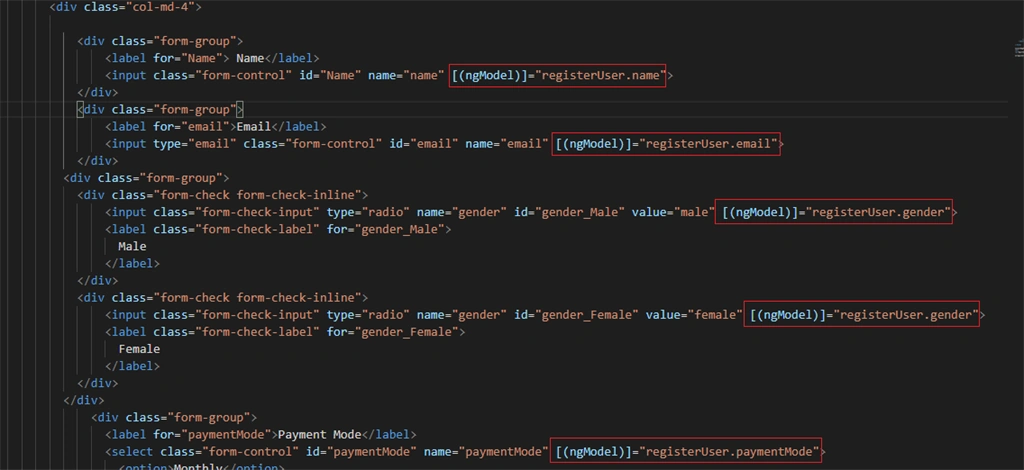Select the "registerUser.email" binding value
The height and width of the screenshot is (470, 1024).
click(710, 144)
